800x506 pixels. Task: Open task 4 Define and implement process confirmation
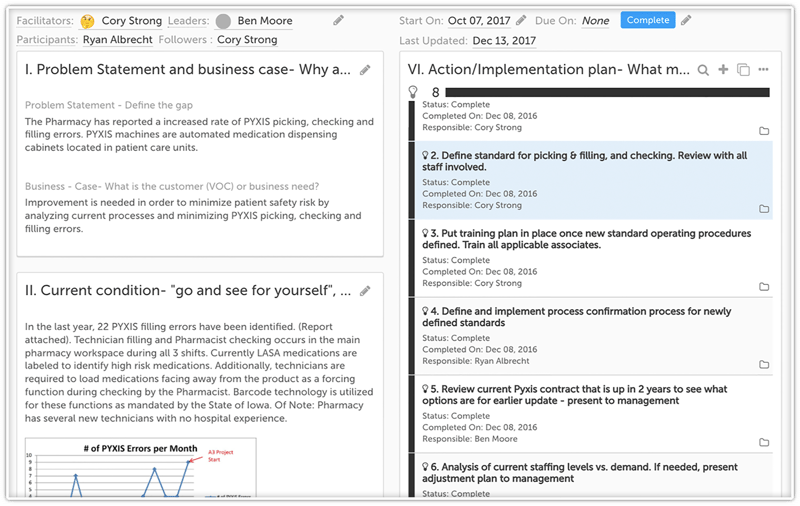577,317
